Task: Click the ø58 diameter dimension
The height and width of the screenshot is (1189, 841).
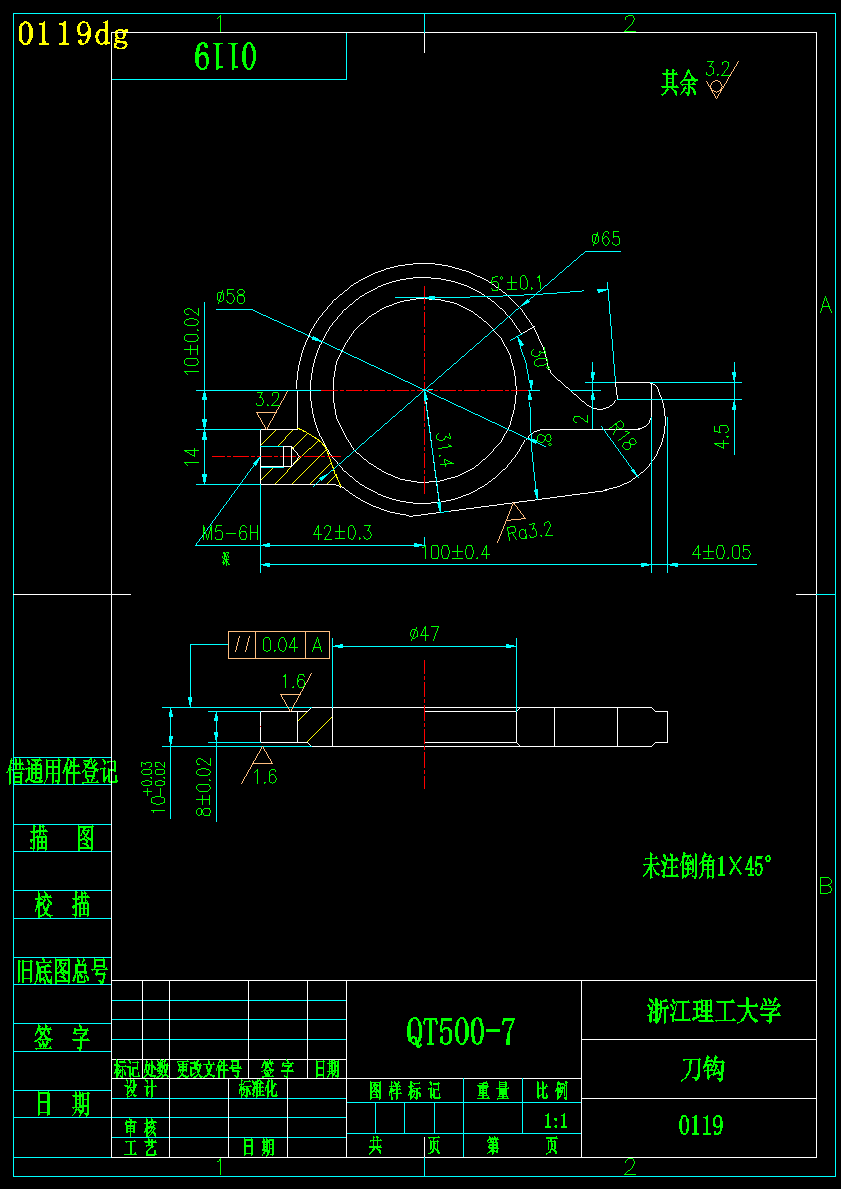Action: [x=231, y=296]
